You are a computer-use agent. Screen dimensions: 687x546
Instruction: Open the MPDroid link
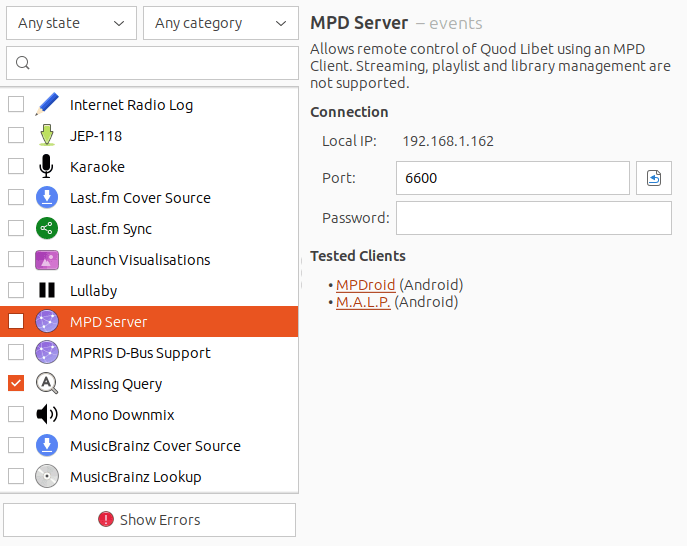(x=365, y=285)
